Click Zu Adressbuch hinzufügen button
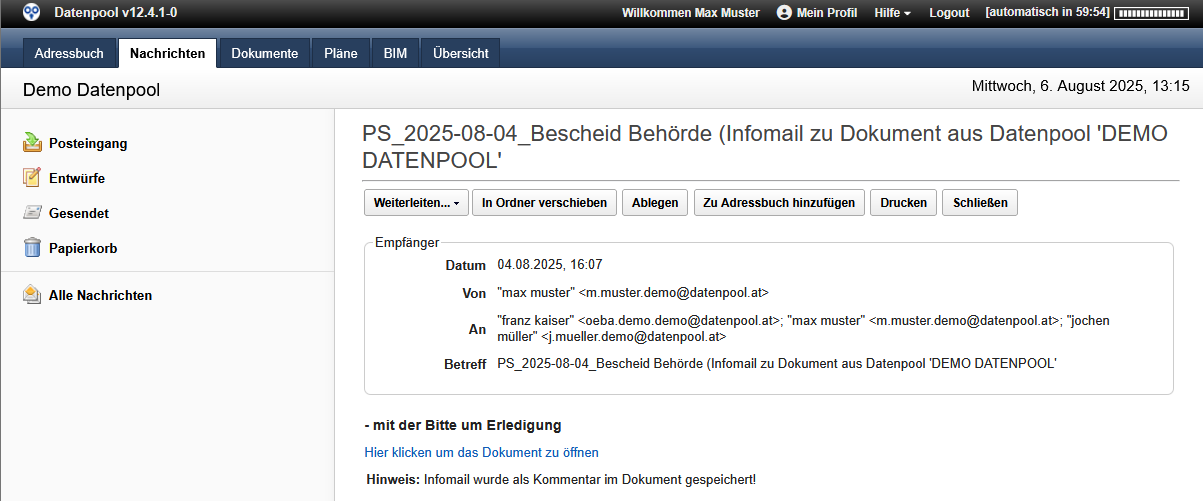Image resolution: width=1203 pixels, height=501 pixels. tap(779, 202)
